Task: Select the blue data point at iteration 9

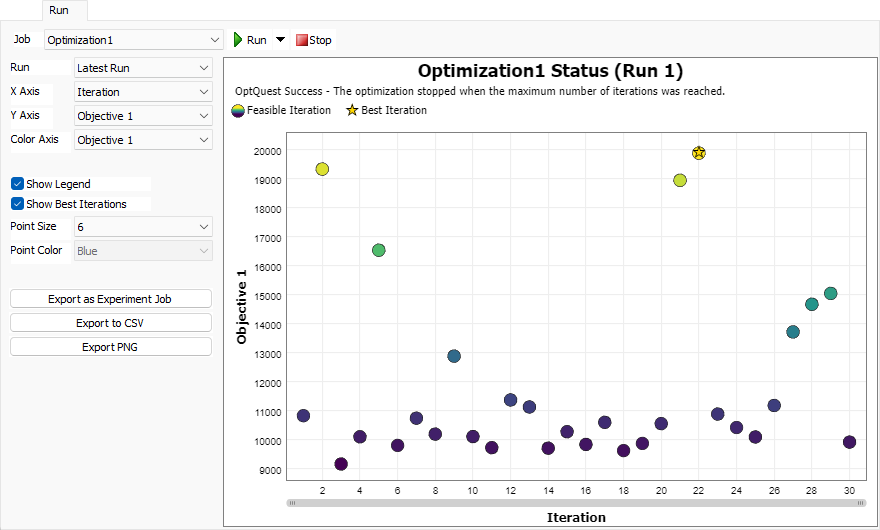Action: [x=454, y=356]
